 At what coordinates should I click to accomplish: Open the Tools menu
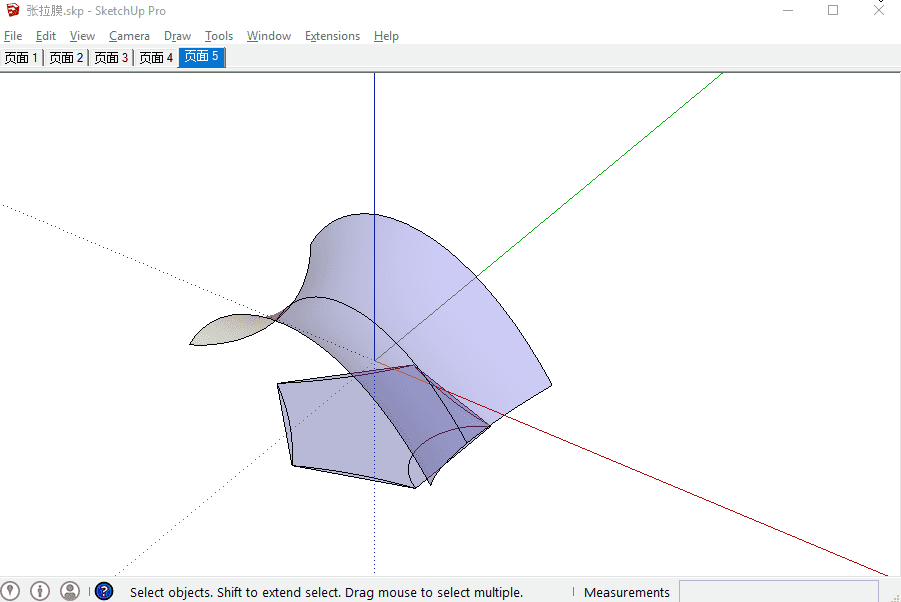tap(219, 36)
